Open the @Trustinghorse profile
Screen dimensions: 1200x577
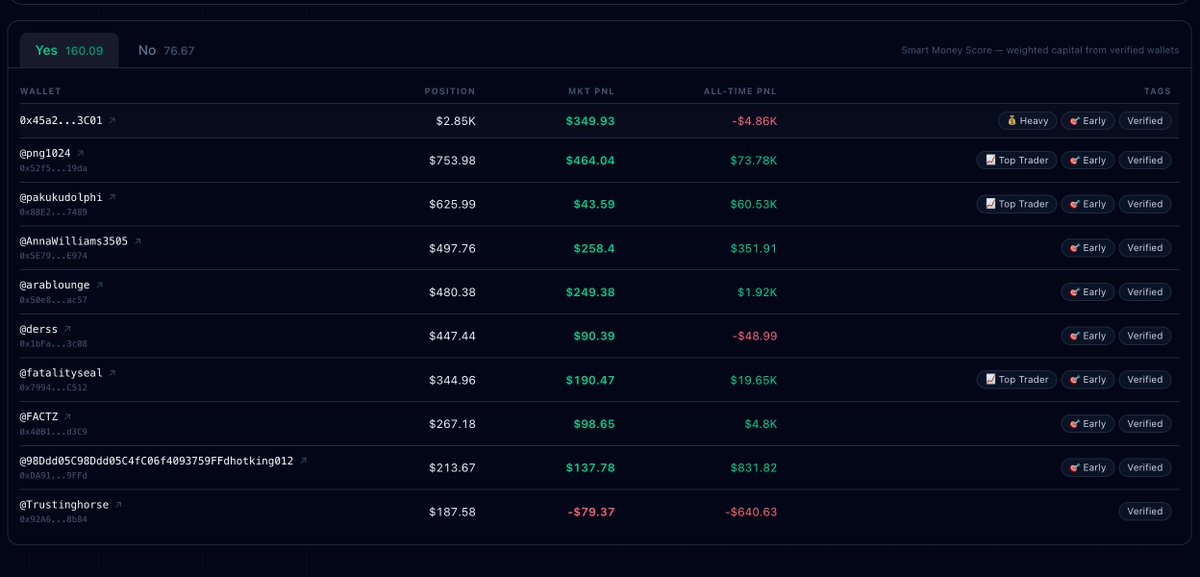pos(64,505)
